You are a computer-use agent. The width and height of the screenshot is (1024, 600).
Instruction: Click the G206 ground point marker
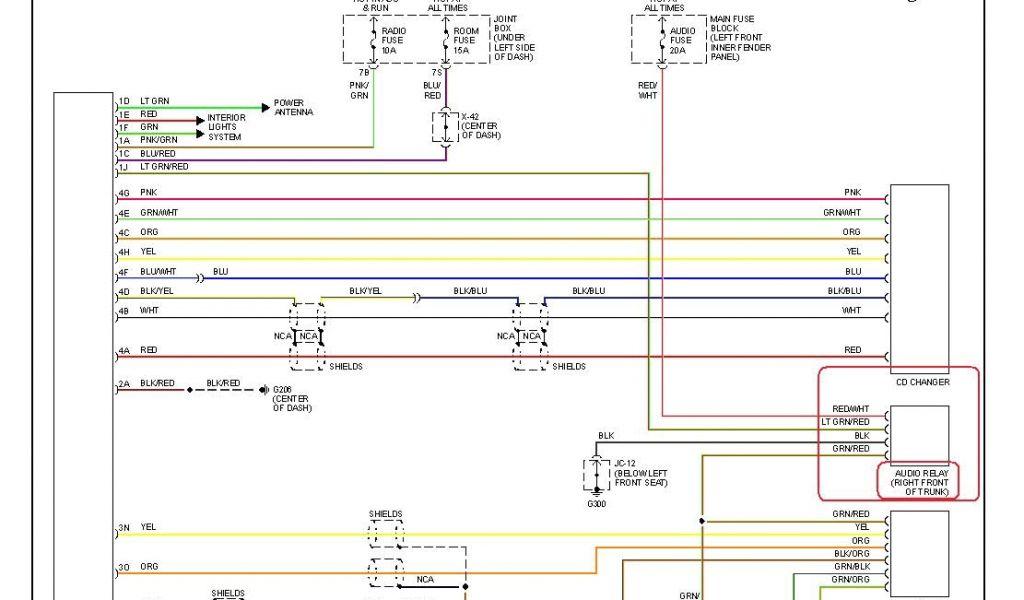coord(264,390)
